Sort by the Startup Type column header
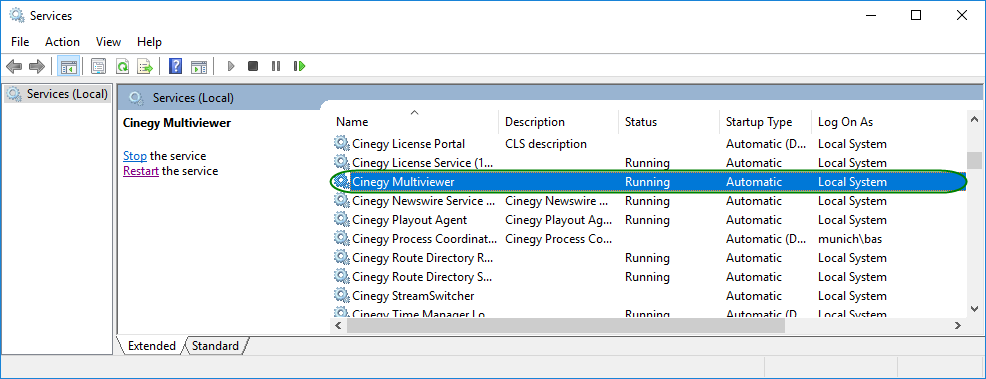Image resolution: width=986 pixels, height=379 pixels. 765,121
